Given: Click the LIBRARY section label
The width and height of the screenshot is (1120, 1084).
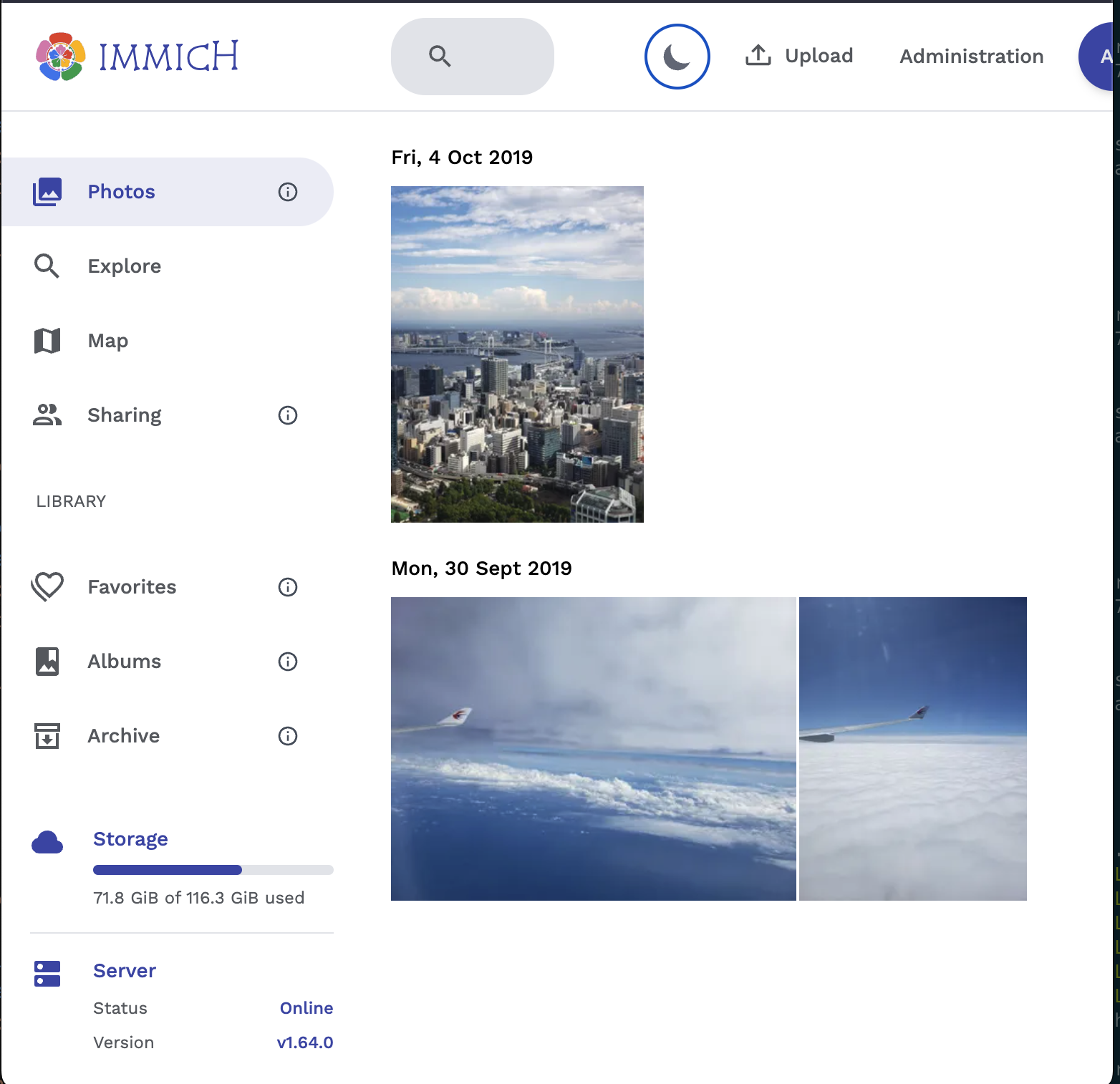Looking at the screenshot, I should pyautogui.click(x=71, y=501).
